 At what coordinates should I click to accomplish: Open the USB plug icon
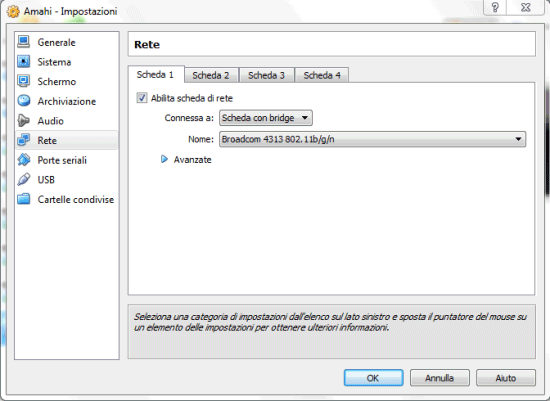click(x=24, y=179)
